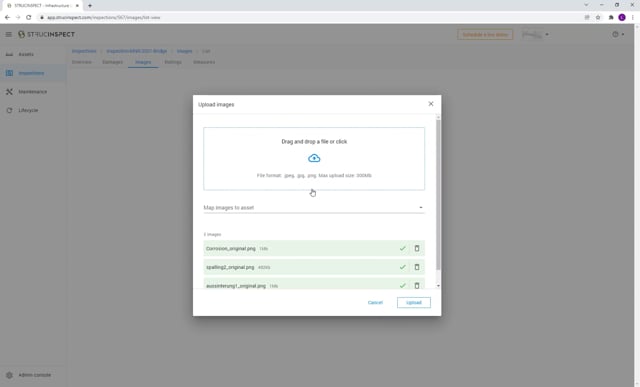
Task: Switch to the Measures tab
Action: point(204,62)
